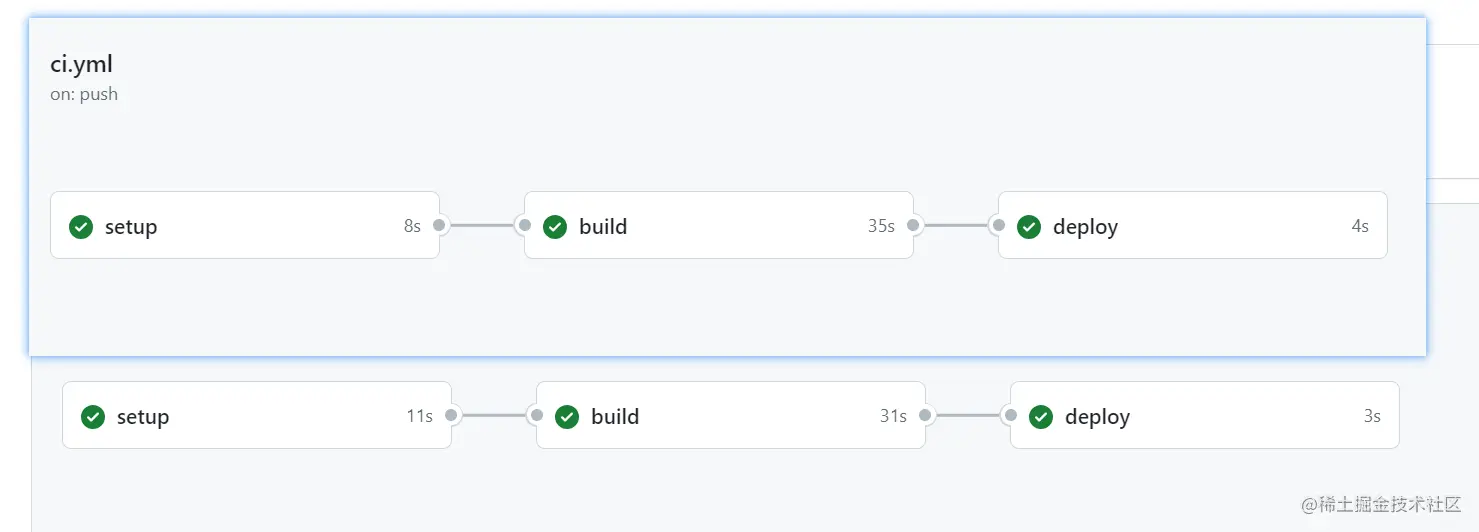This screenshot has height=532, width=1479.
Task: Open the deploy job that took 4s
Action: [x=1193, y=225]
